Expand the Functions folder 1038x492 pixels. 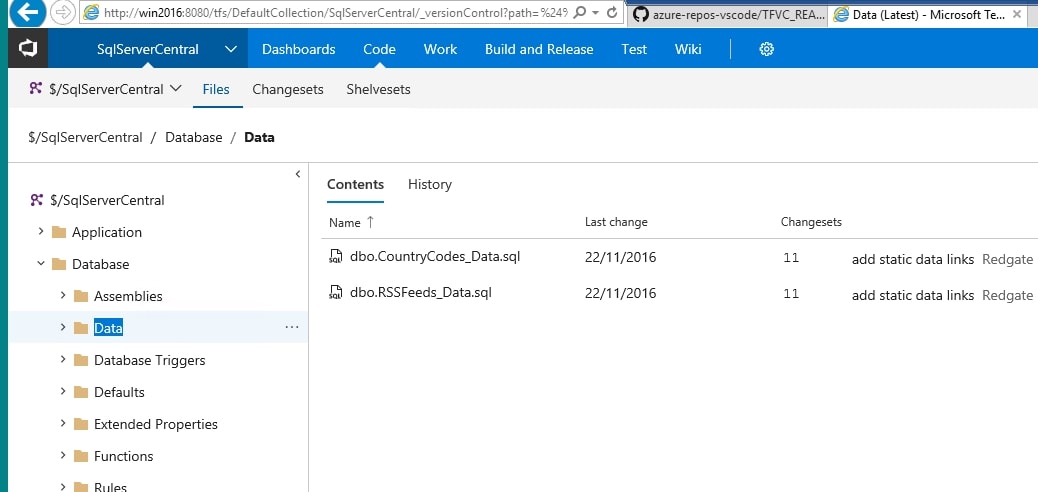[63, 455]
